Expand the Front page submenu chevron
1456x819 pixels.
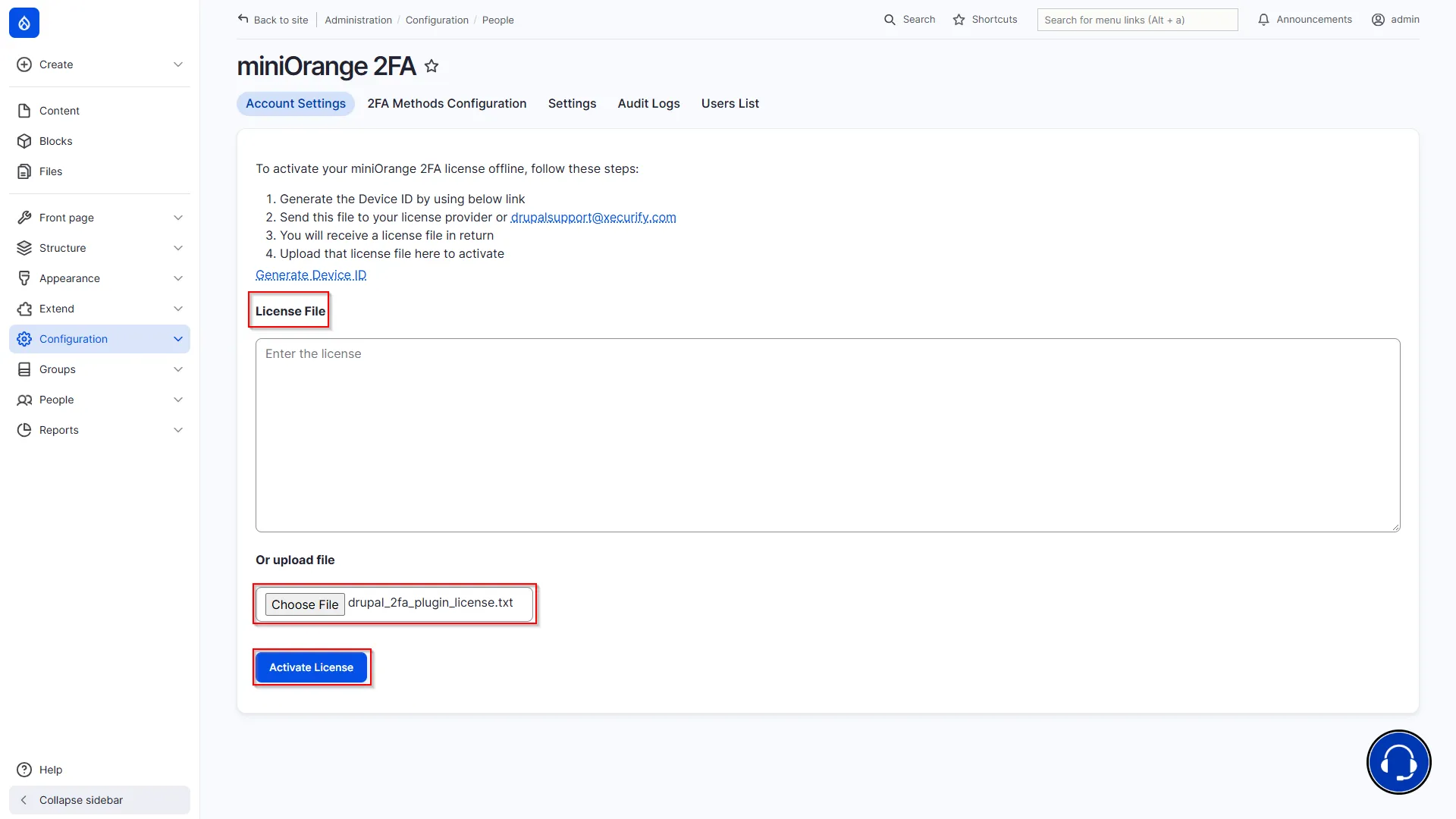[178, 218]
